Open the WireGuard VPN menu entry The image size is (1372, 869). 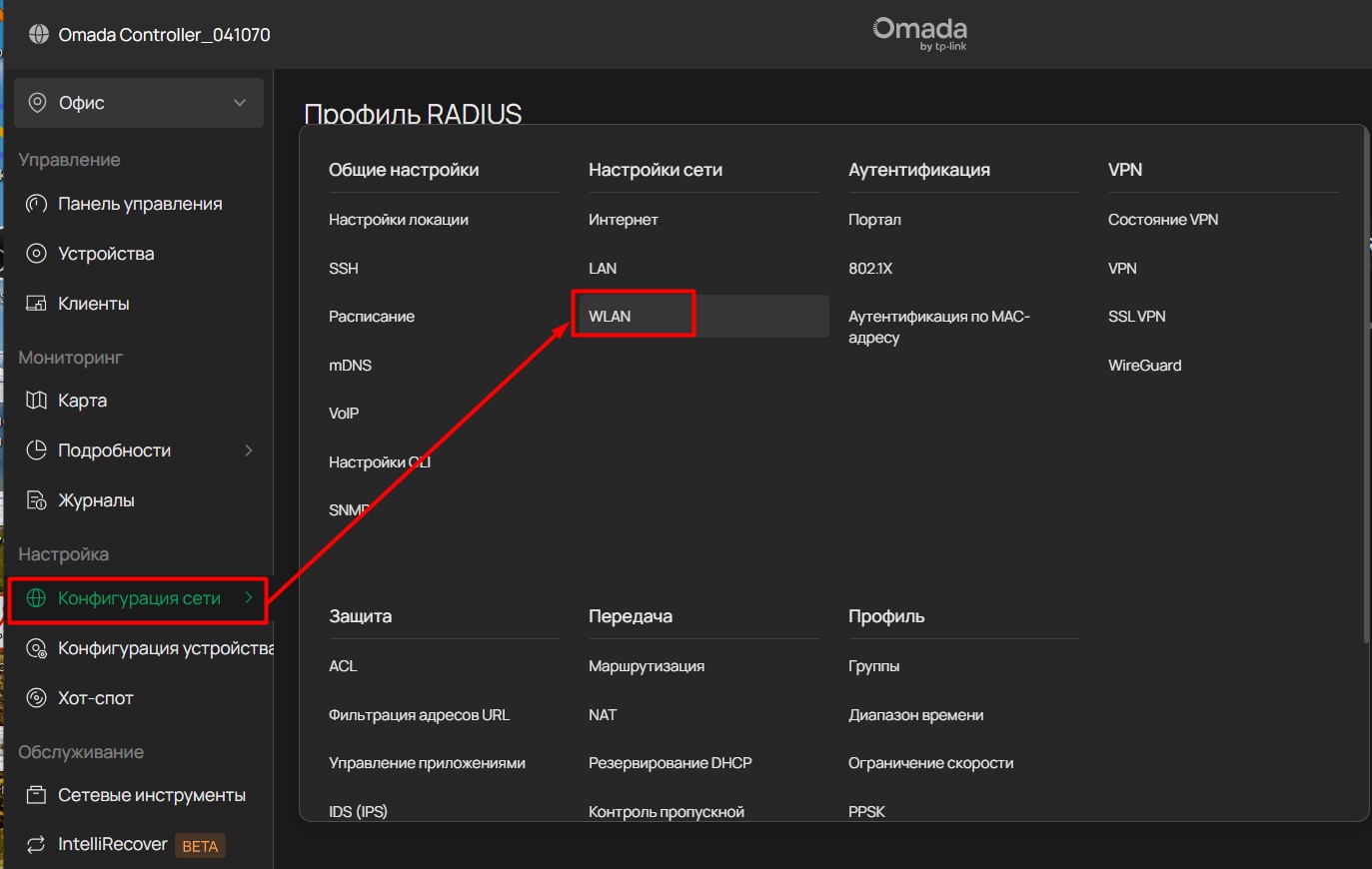(x=1144, y=366)
